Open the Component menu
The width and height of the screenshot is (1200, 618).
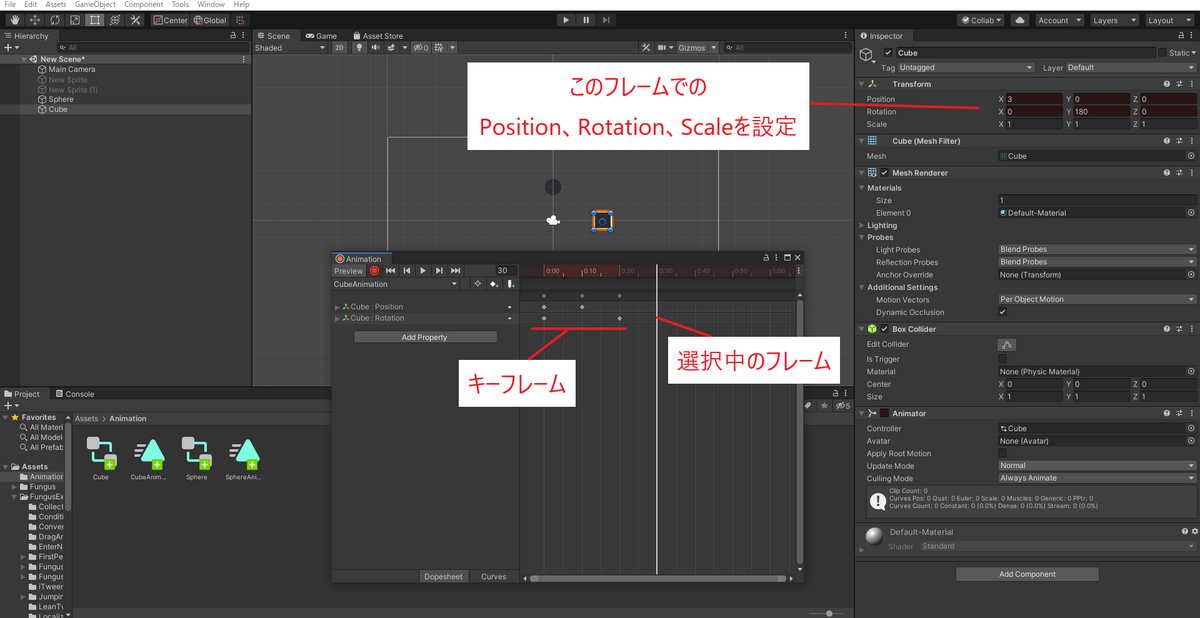point(143,5)
